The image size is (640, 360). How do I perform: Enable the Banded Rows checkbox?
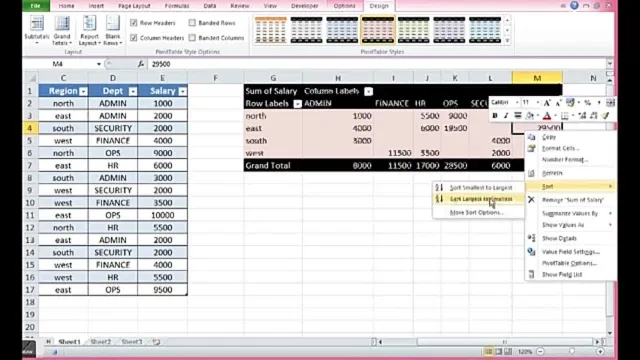point(192,23)
